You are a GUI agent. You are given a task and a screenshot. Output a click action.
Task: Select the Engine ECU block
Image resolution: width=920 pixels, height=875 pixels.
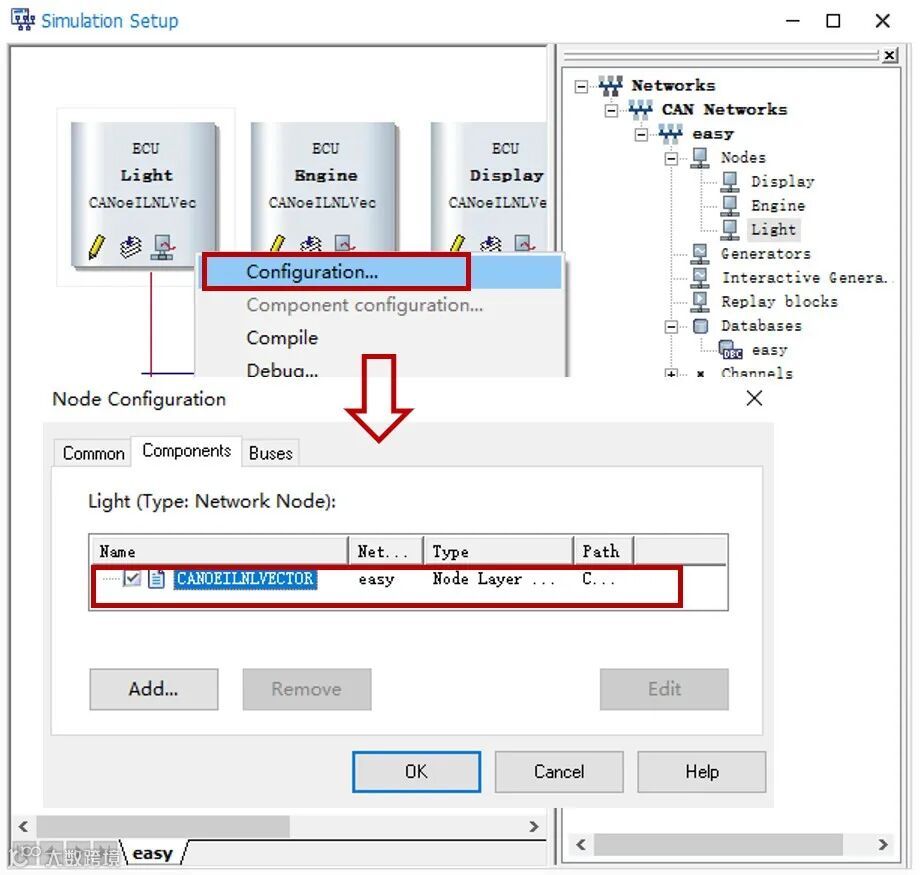pyautogui.click(x=324, y=188)
